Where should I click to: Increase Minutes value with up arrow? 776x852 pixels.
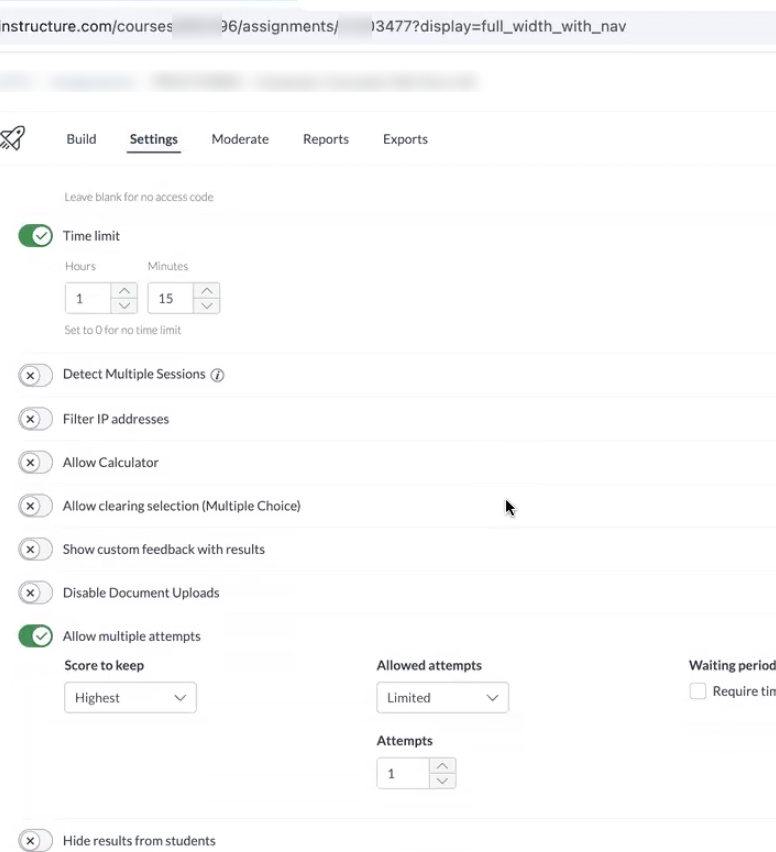point(207,291)
